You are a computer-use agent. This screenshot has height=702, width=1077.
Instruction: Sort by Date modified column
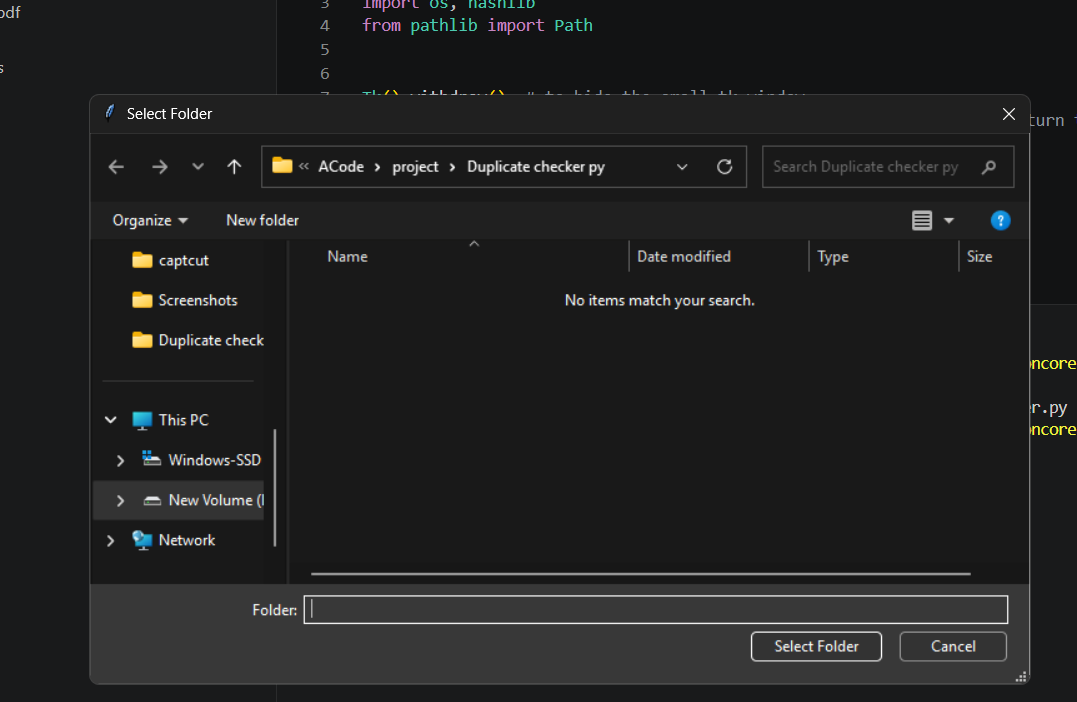(683, 256)
